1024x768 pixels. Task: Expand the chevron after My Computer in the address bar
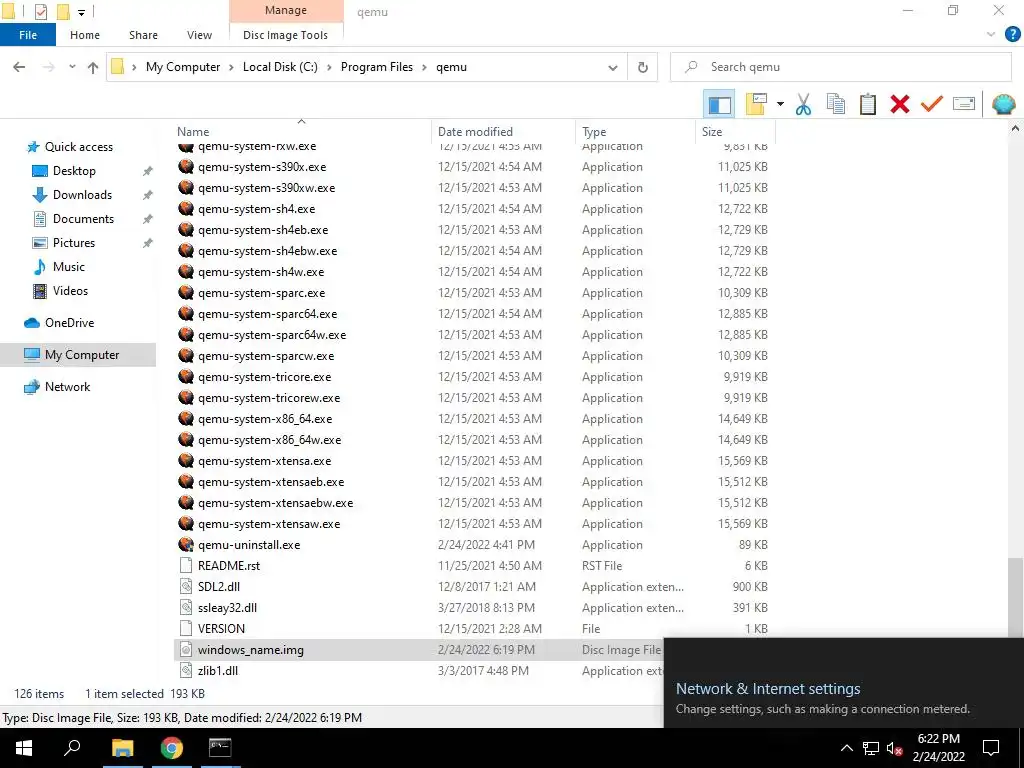231,67
